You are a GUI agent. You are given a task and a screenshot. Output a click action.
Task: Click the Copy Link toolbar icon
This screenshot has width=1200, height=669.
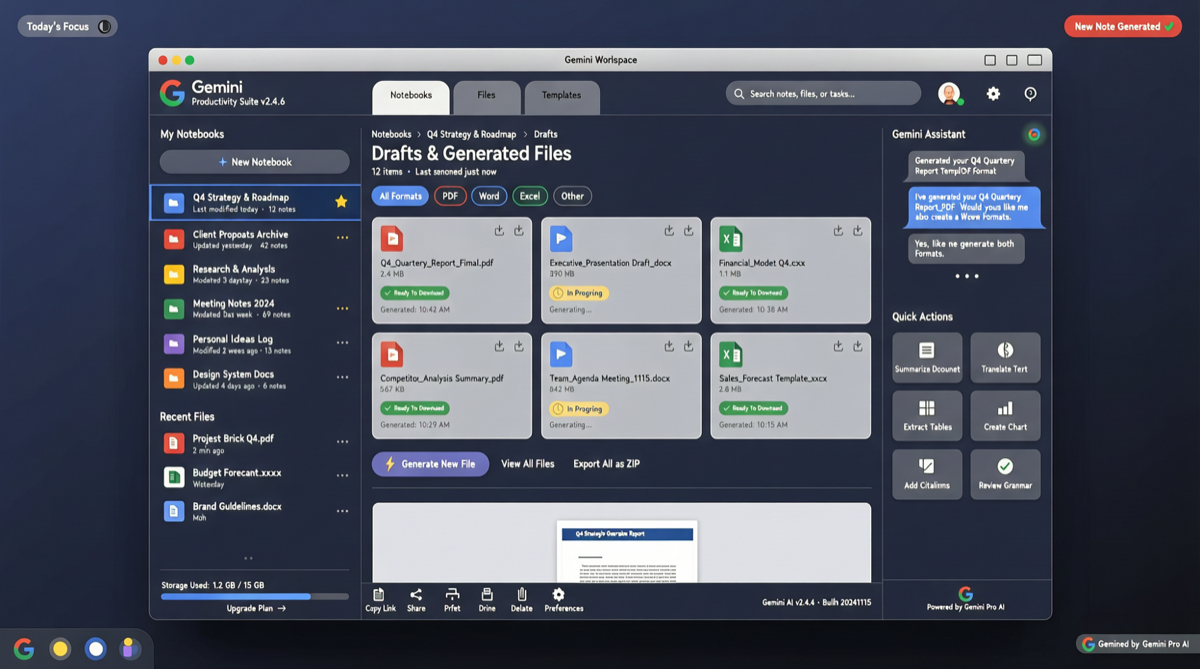tap(380, 594)
